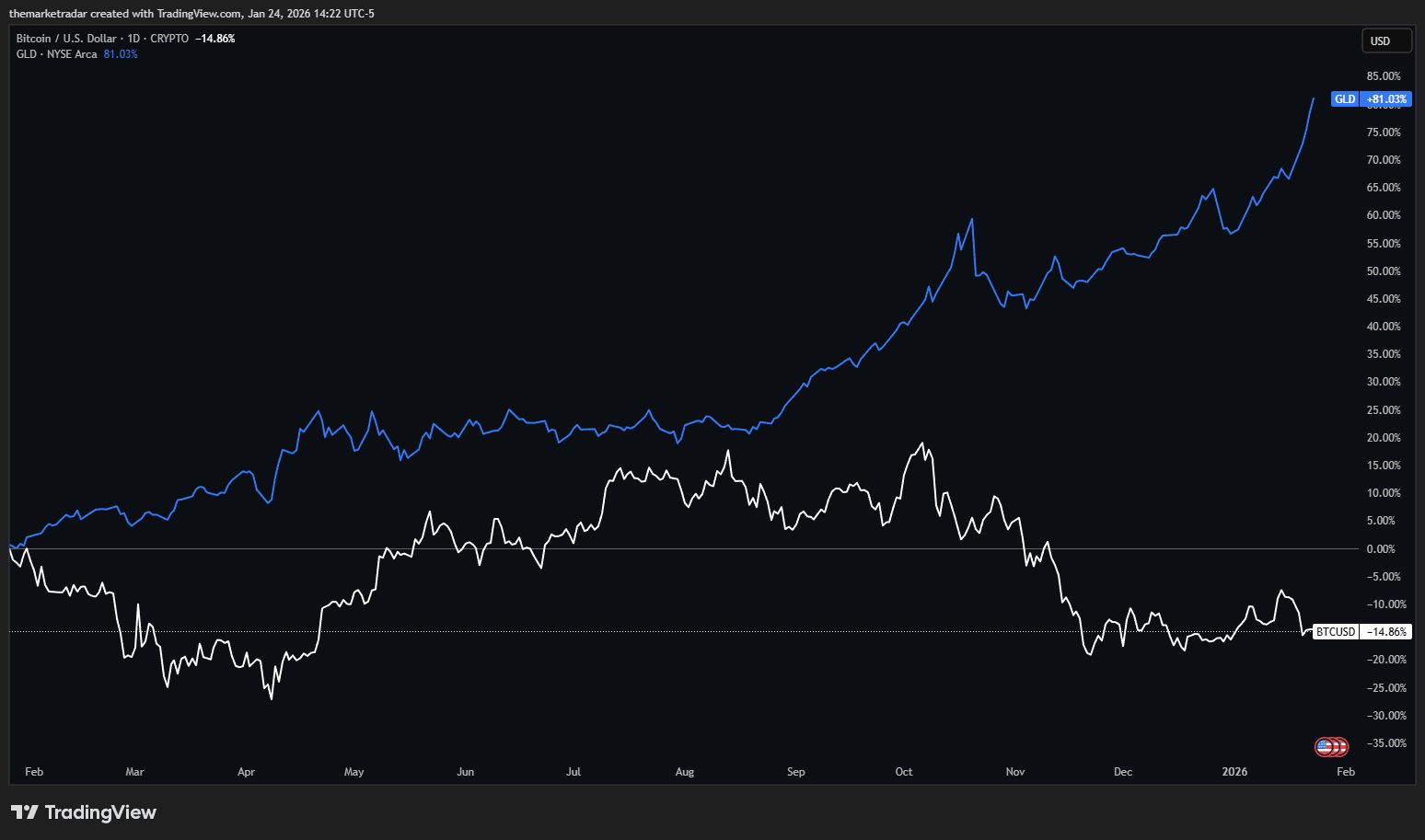Screen dimensions: 1425x840
Task: Click the TradingView logo at bottom left
Action: point(83,812)
